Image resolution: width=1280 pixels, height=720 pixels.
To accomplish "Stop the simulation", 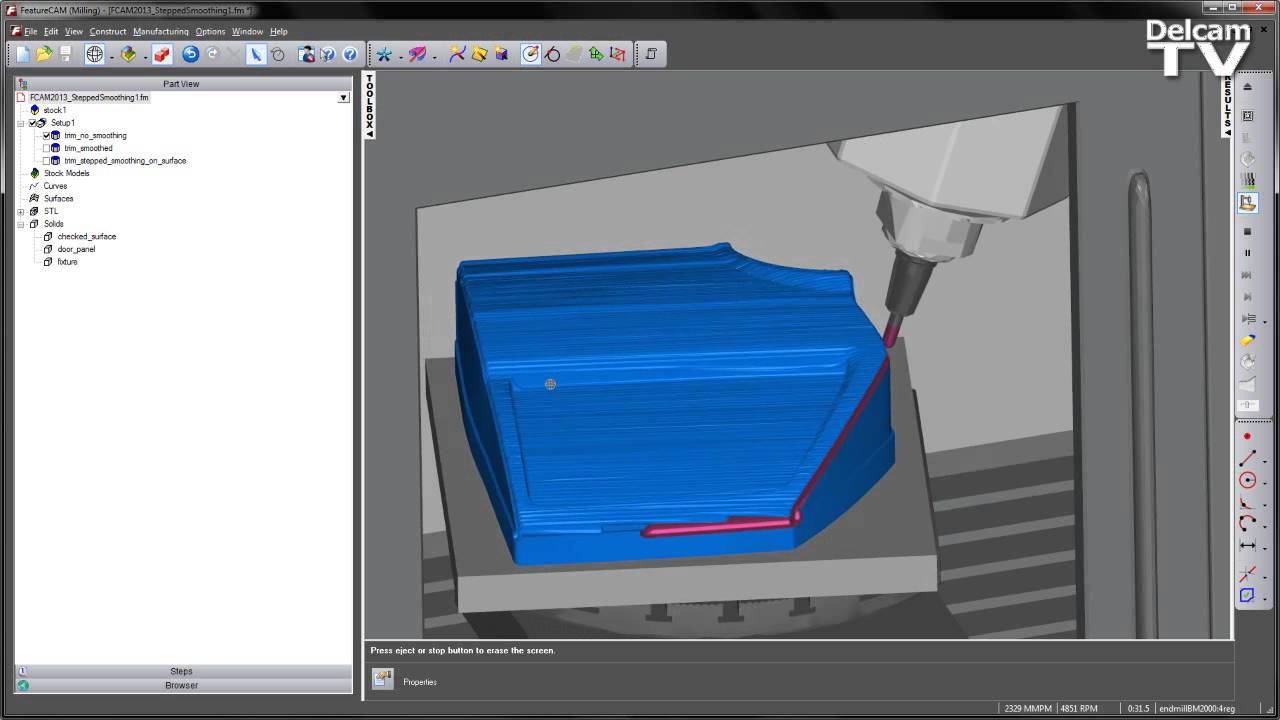I will [1247, 231].
